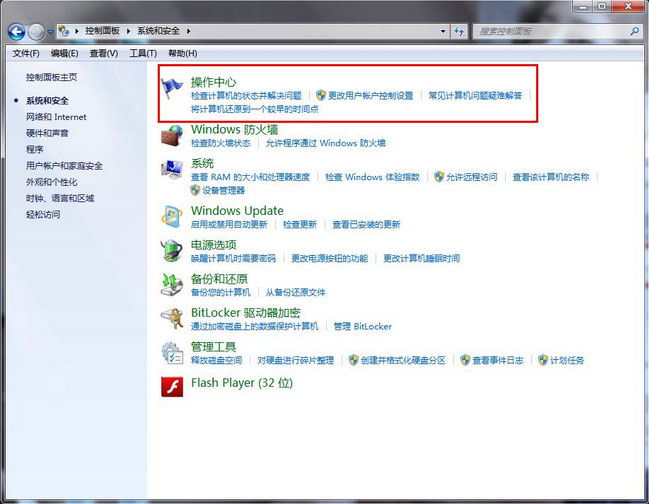This screenshot has width=649, height=504.
Task: Click 系统和安全 in the address breadcrumb
Action: [159, 31]
